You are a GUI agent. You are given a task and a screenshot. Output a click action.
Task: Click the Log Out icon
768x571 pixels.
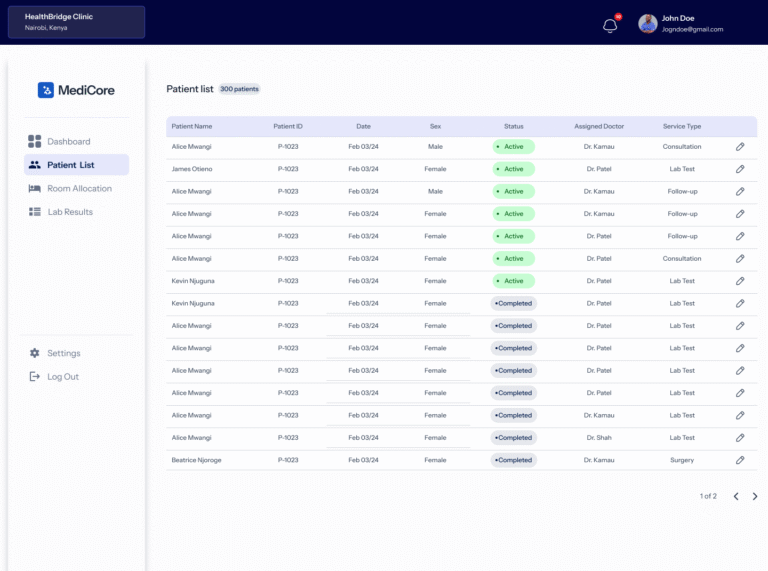(x=35, y=377)
